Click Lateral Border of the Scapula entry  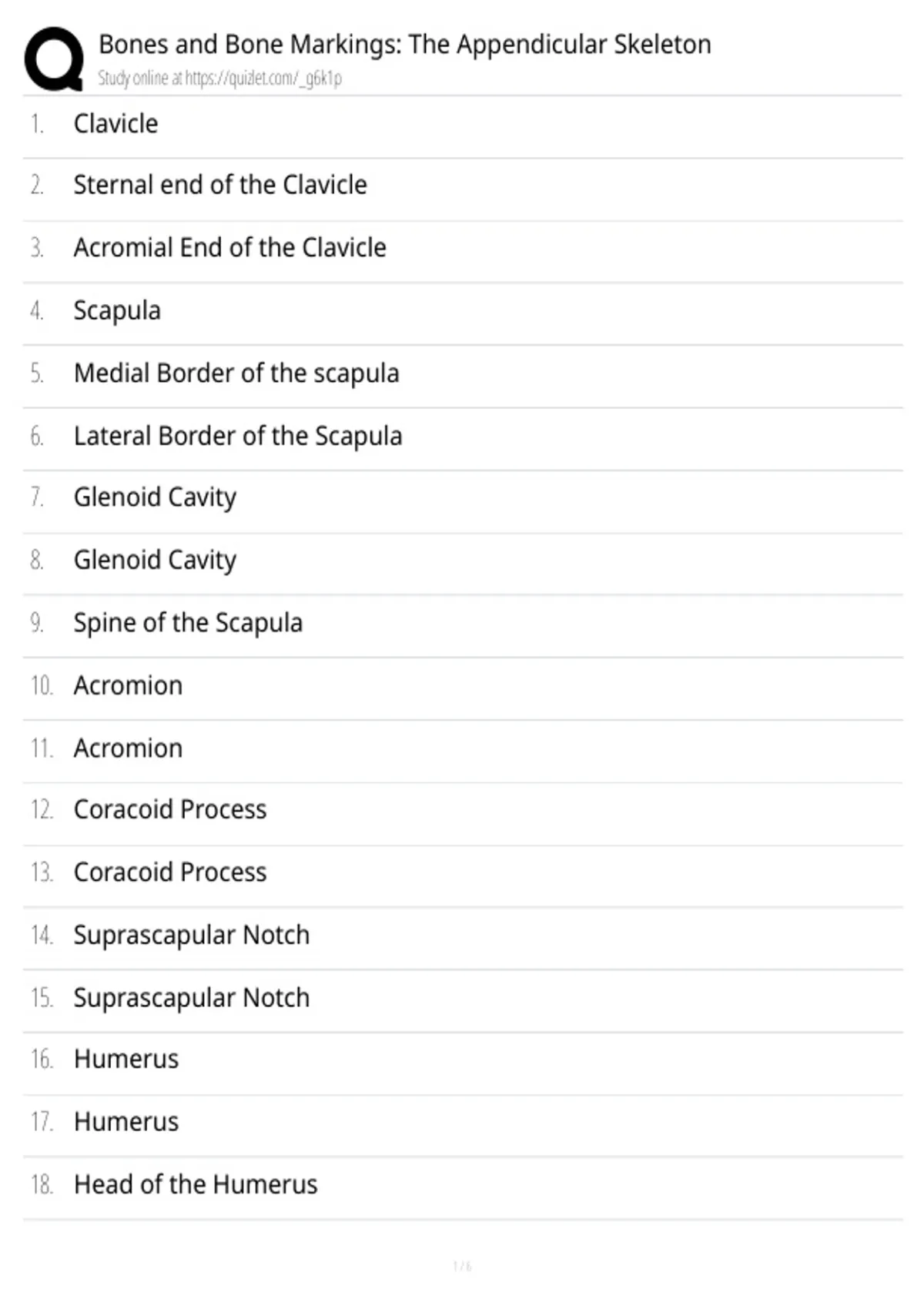(238, 437)
